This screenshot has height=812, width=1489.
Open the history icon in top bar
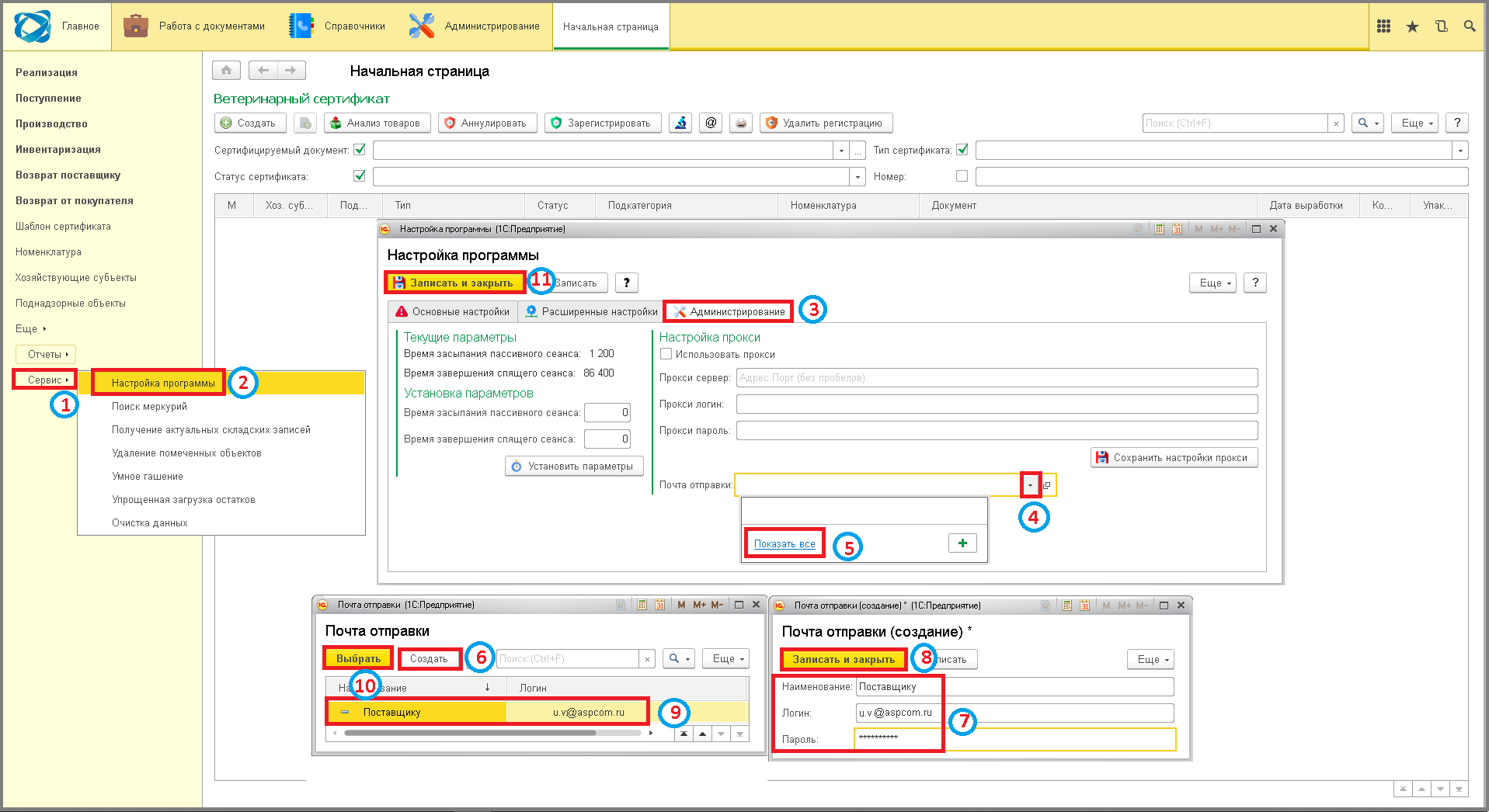pyautogui.click(x=1441, y=26)
